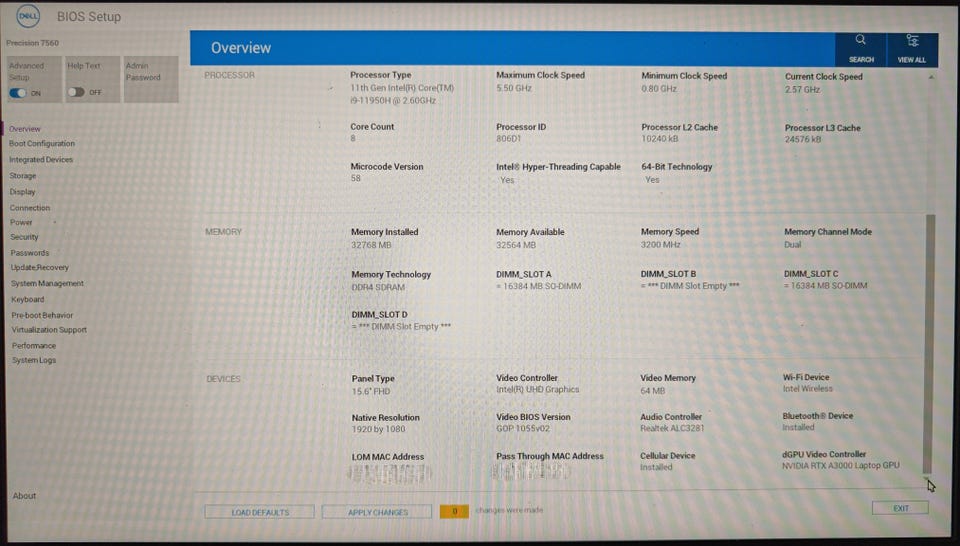Open System Logs
Image resolution: width=960 pixels, height=546 pixels.
point(34,361)
